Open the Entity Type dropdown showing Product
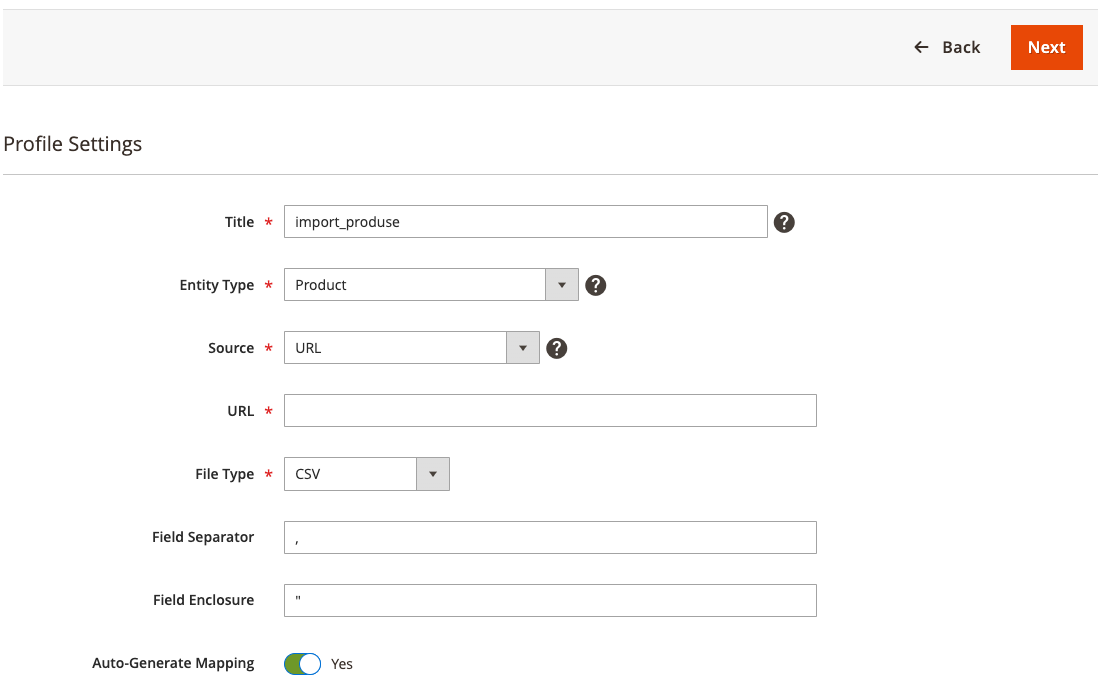The image size is (1109, 687). pos(431,284)
